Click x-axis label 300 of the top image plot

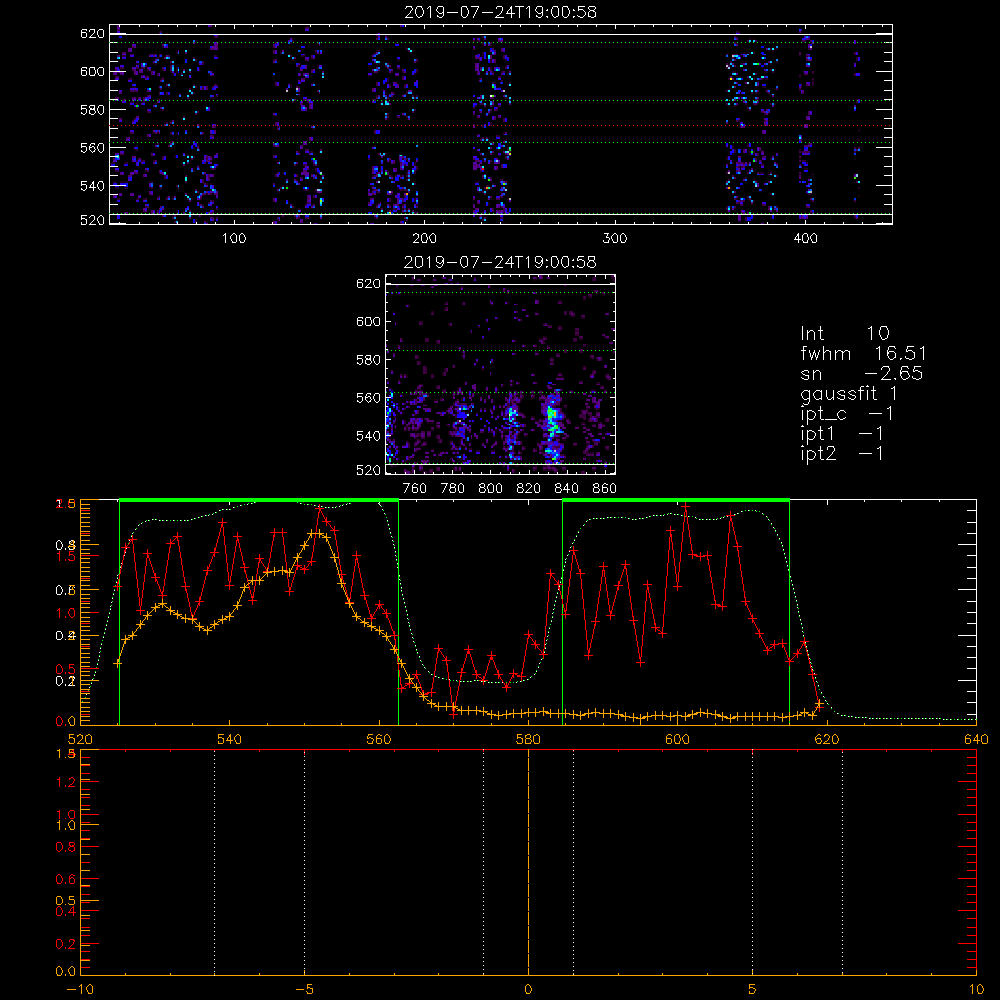click(615, 239)
